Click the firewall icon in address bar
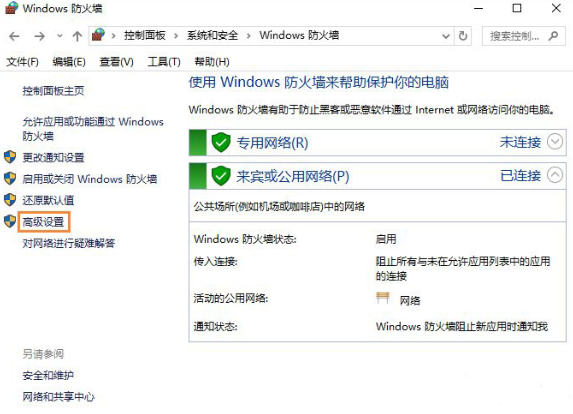The image size is (573, 414). 98,35
